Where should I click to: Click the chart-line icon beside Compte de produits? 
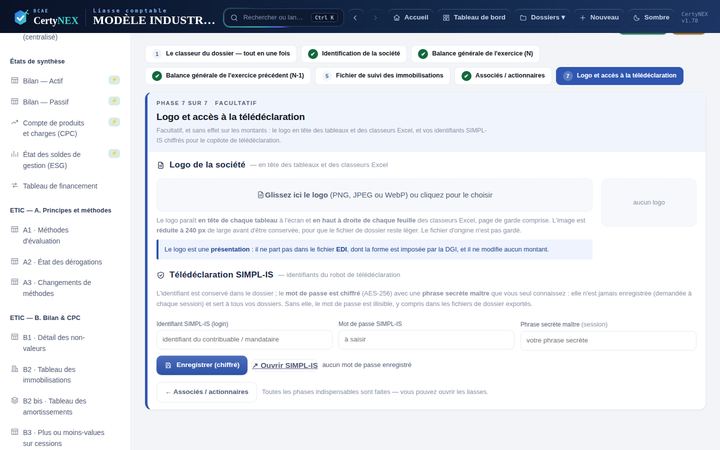[x=15, y=123]
